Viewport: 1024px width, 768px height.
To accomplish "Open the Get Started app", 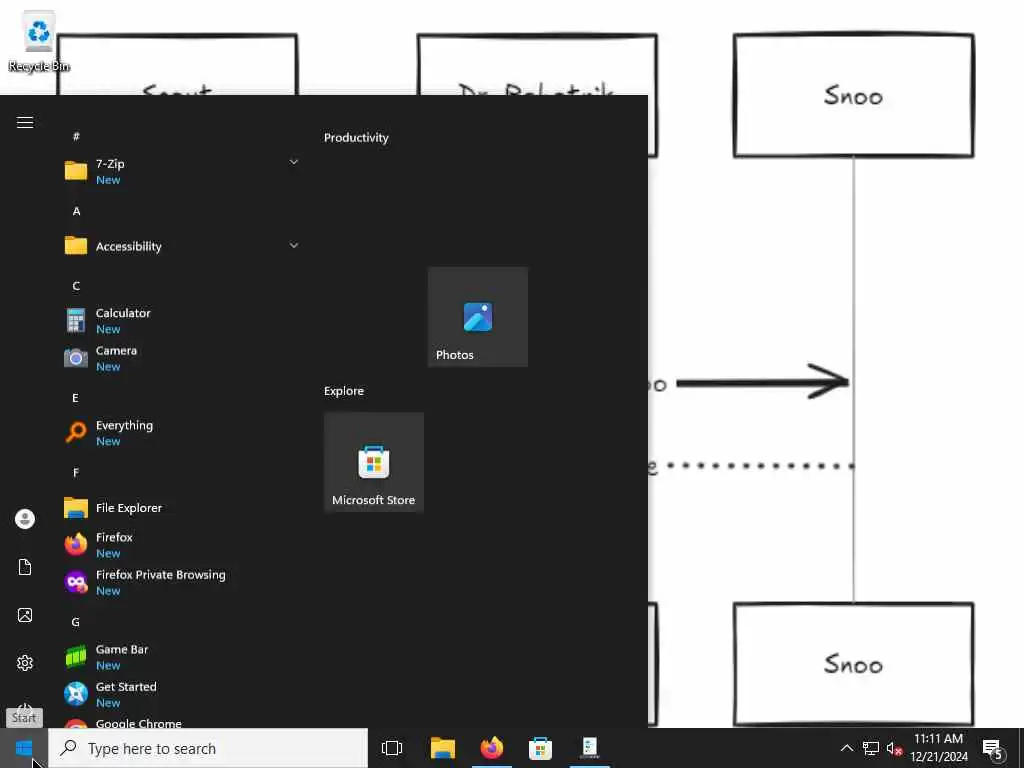I will [180, 694].
